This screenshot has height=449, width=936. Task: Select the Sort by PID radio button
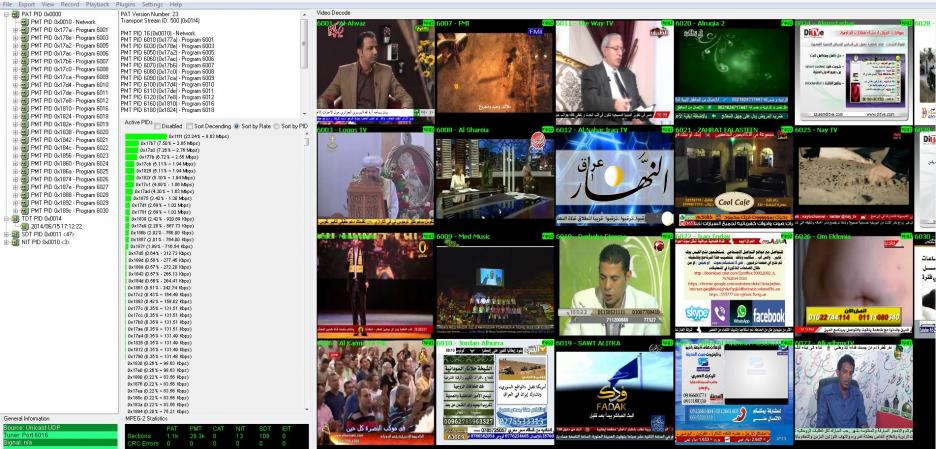pos(277,126)
